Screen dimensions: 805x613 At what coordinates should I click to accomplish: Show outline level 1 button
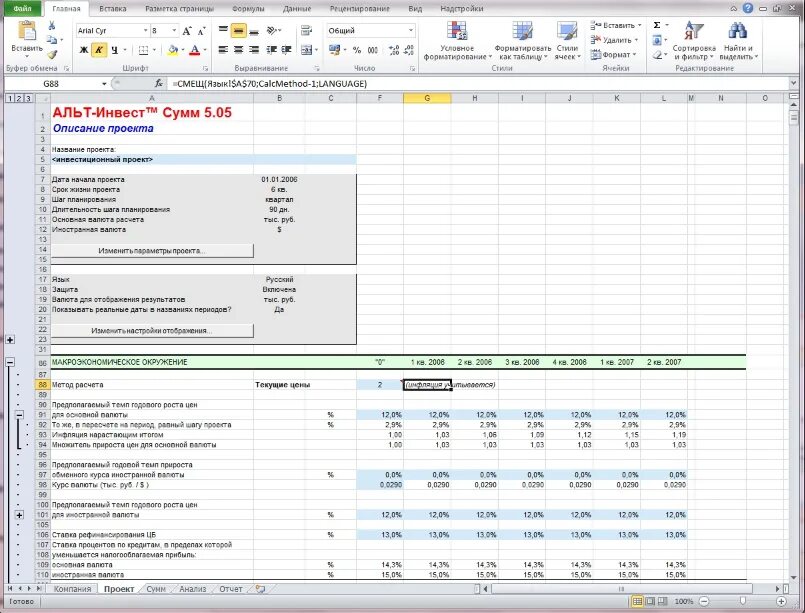tap(9, 99)
